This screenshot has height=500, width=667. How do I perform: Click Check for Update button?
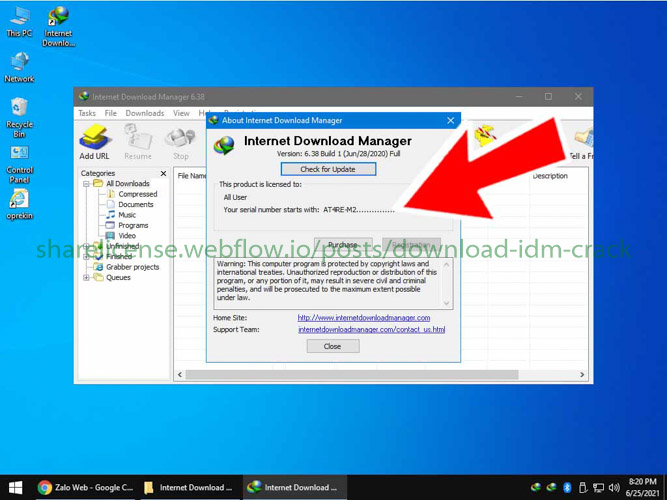tap(328, 169)
